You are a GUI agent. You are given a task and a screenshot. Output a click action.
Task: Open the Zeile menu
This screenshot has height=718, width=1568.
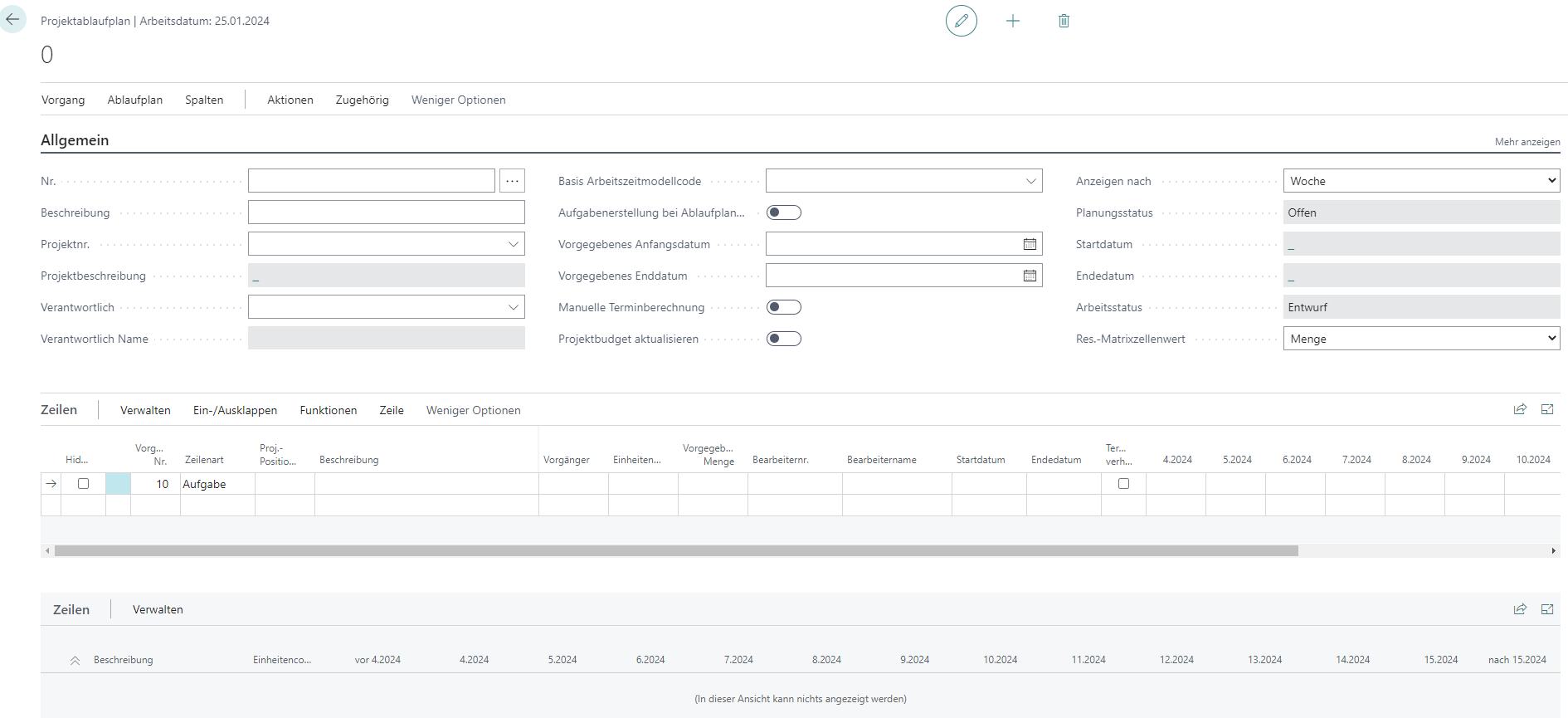pos(392,410)
